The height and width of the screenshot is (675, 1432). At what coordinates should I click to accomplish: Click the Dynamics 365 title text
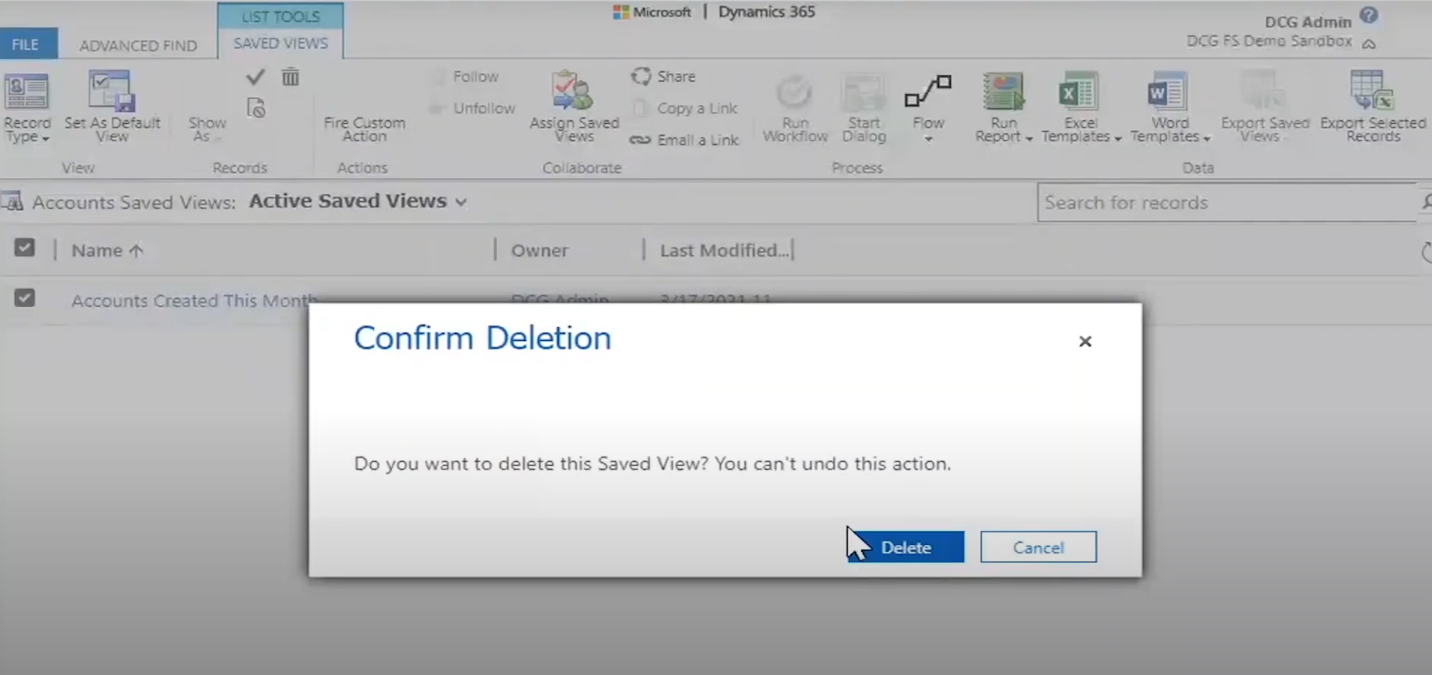point(766,12)
